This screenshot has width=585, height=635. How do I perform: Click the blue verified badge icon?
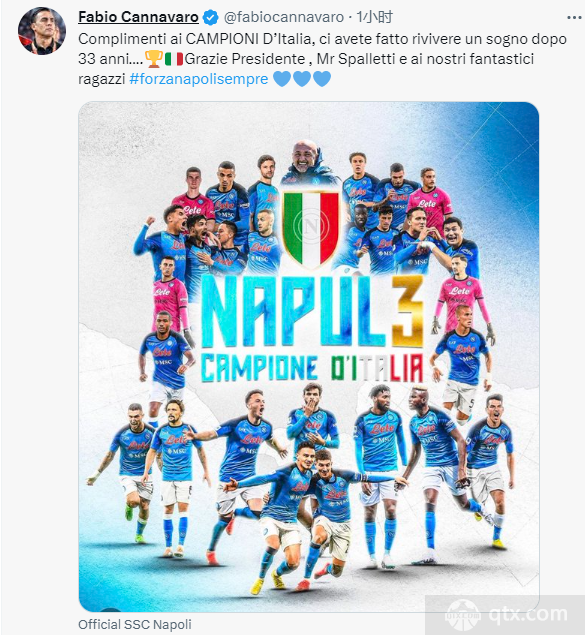coord(211,17)
